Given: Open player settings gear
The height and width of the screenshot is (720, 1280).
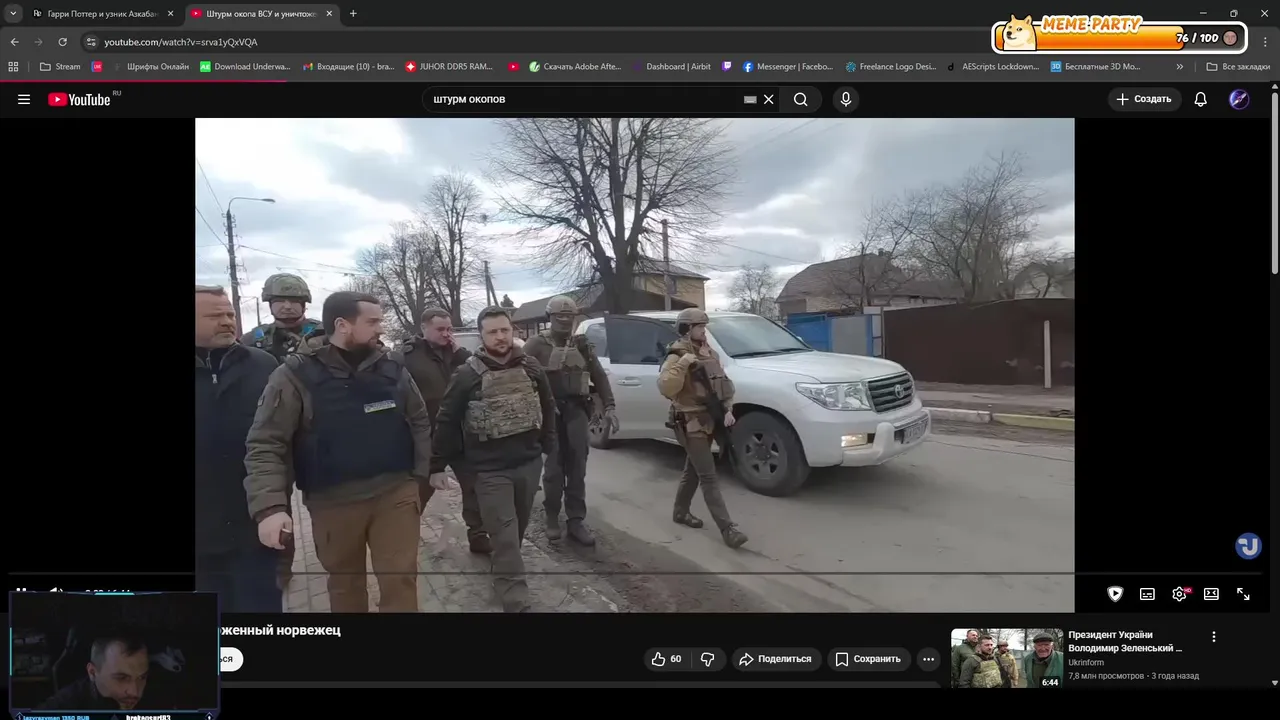Looking at the screenshot, I should point(1180,594).
